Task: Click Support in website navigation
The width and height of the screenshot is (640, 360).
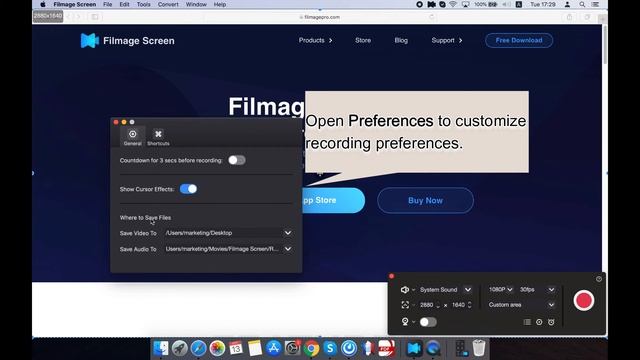Action: [447, 40]
